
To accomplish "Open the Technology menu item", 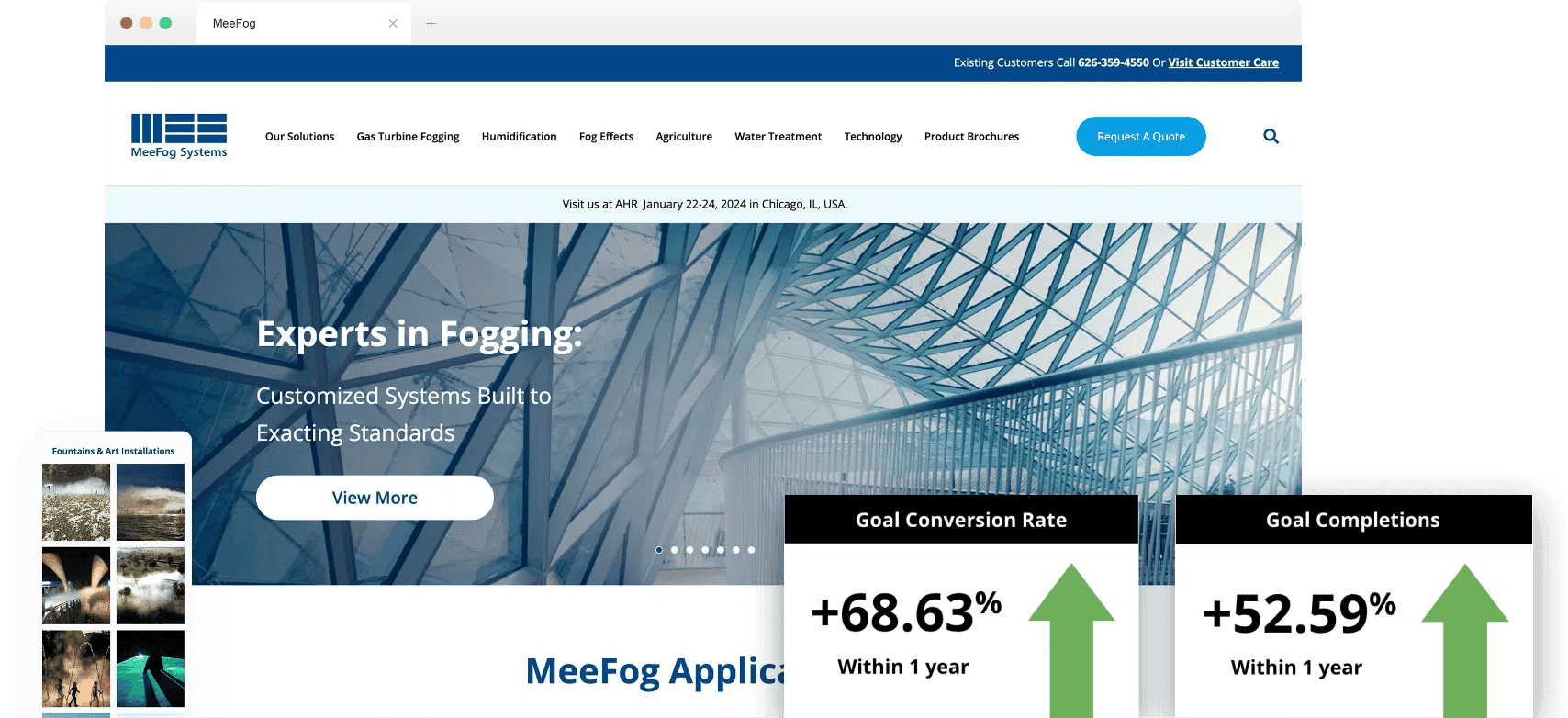I will (873, 137).
